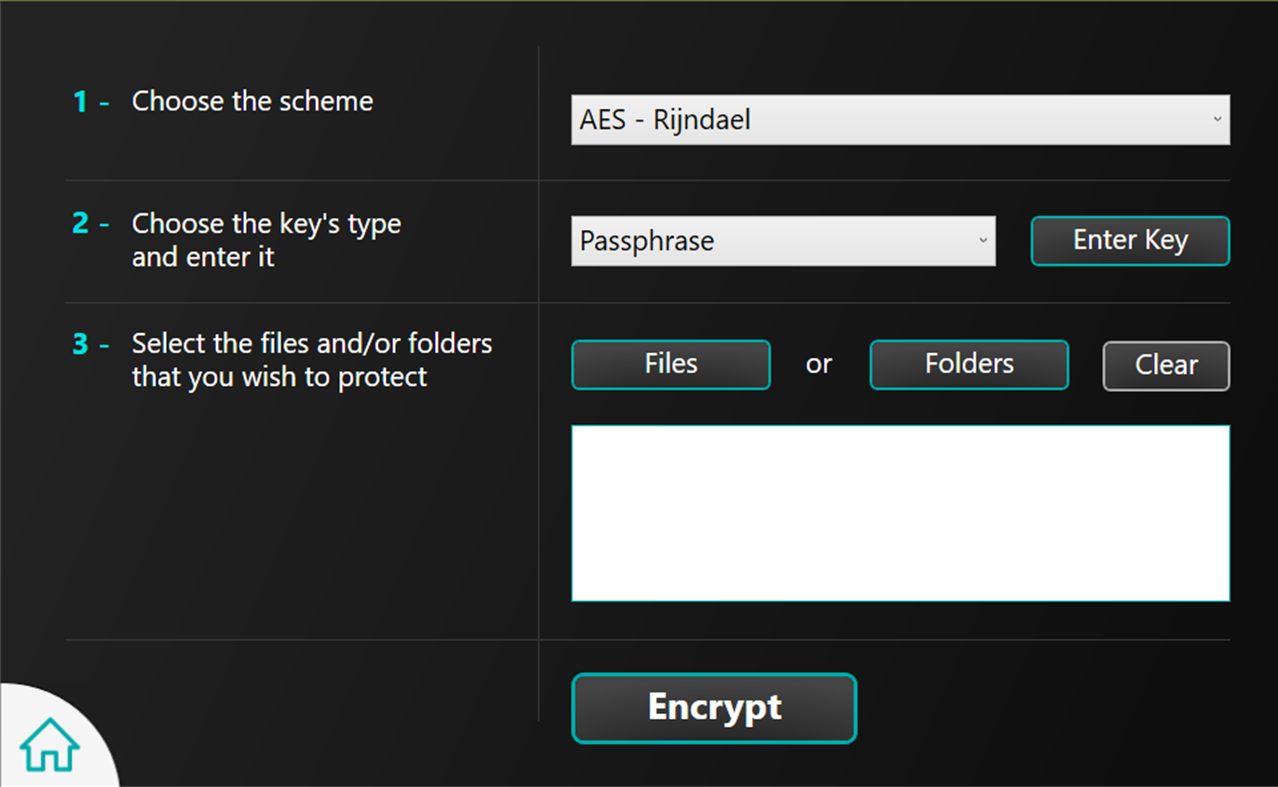Click "that you wish to protect" text
Screen dimensions: 1278x787
coord(279,377)
